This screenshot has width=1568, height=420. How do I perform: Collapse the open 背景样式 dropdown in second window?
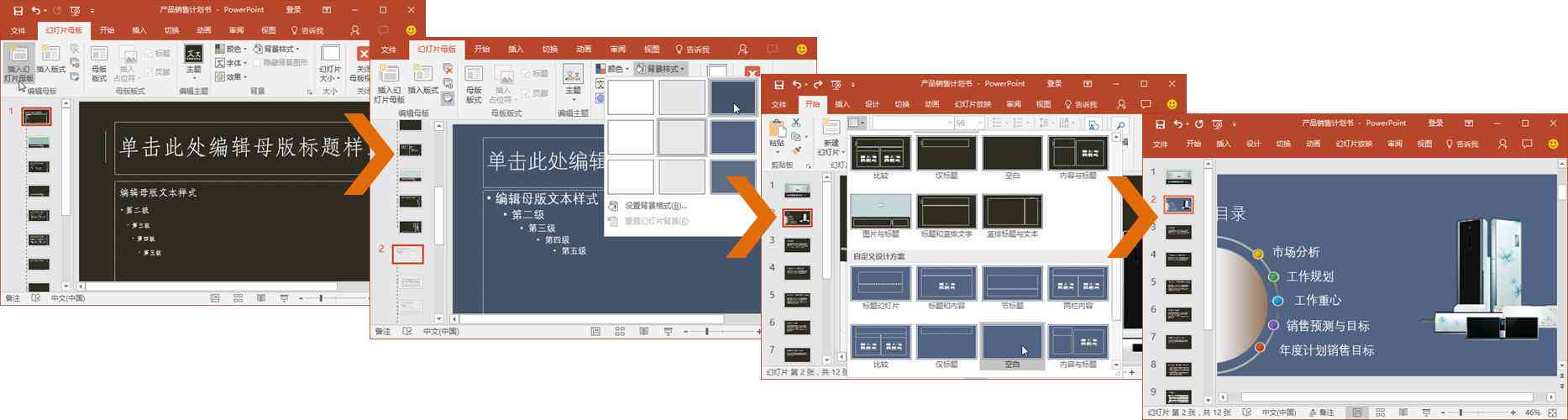click(661, 69)
